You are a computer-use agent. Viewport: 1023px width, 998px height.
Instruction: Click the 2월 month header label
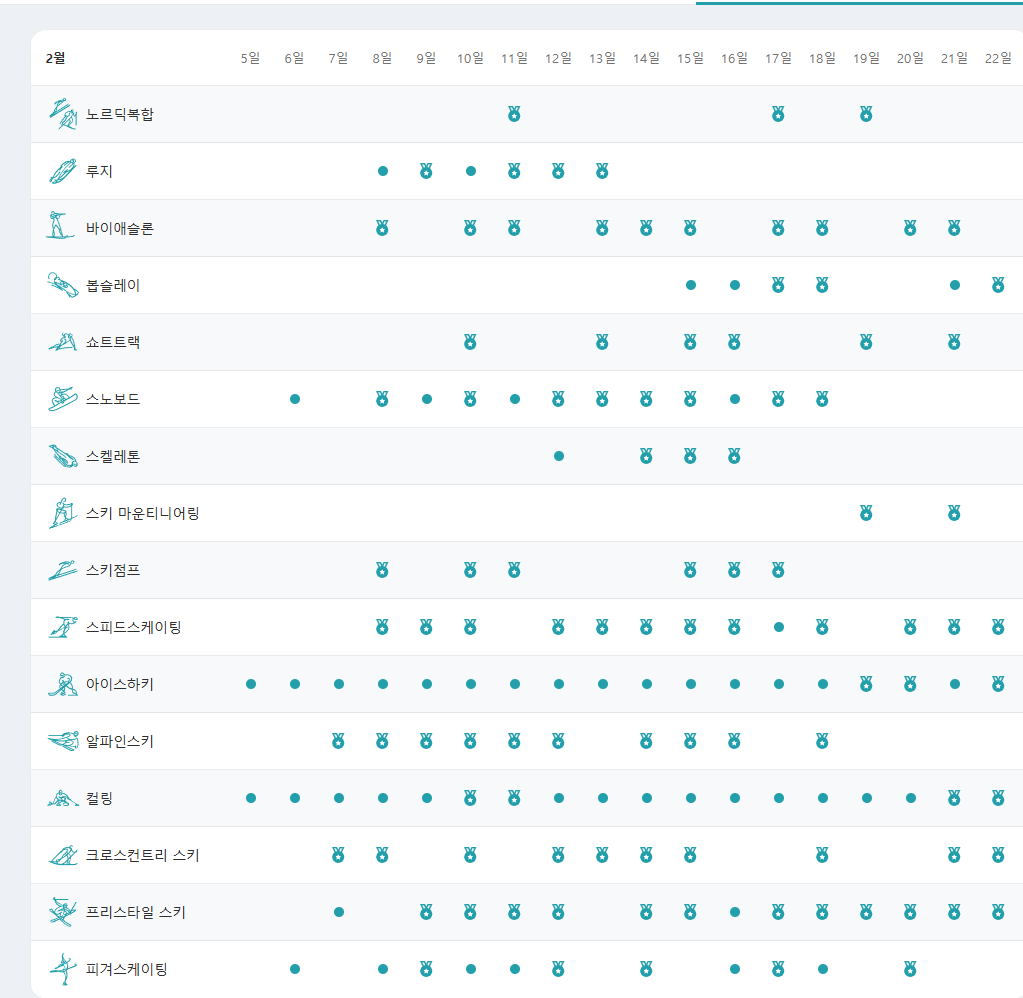click(x=55, y=58)
